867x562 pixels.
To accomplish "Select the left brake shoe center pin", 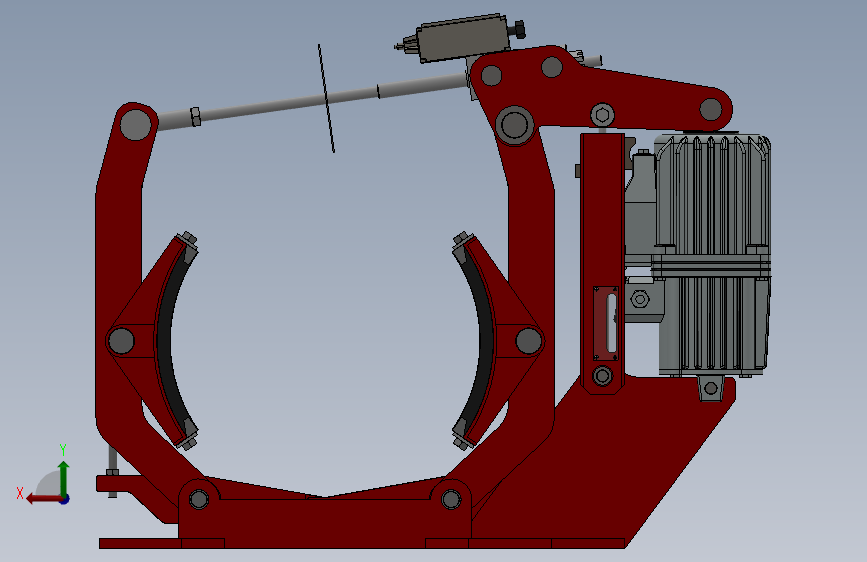I will click(x=121, y=341).
